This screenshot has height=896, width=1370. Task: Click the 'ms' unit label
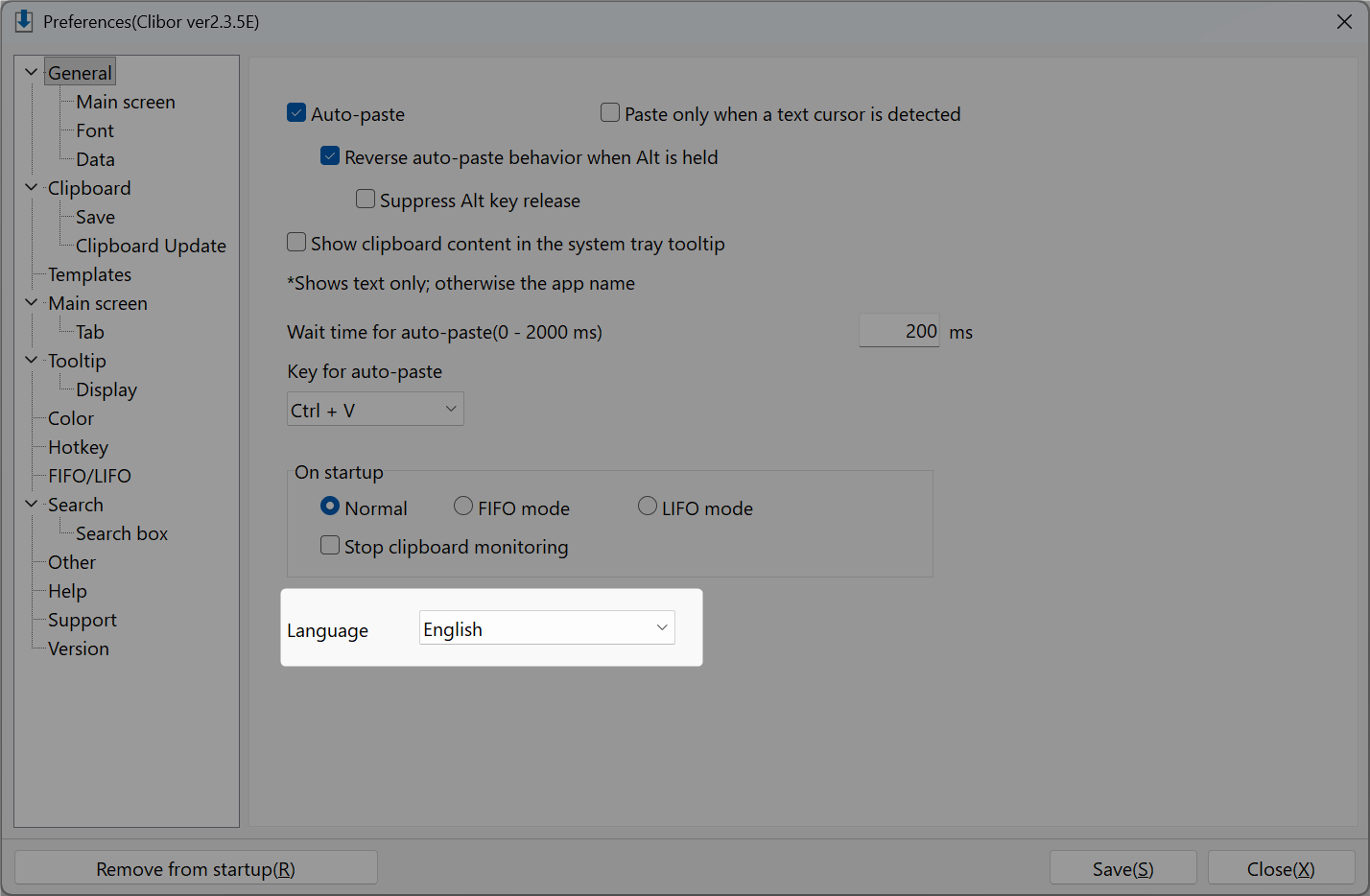click(x=960, y=332)
